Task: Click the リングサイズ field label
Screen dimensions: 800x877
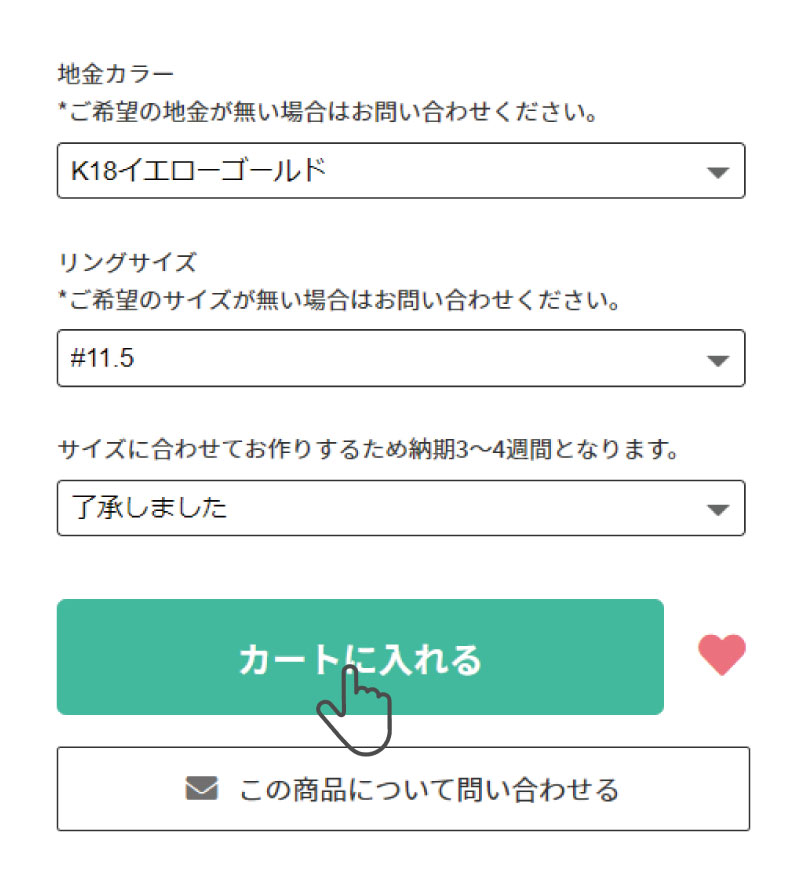Action: coord(127,262)
